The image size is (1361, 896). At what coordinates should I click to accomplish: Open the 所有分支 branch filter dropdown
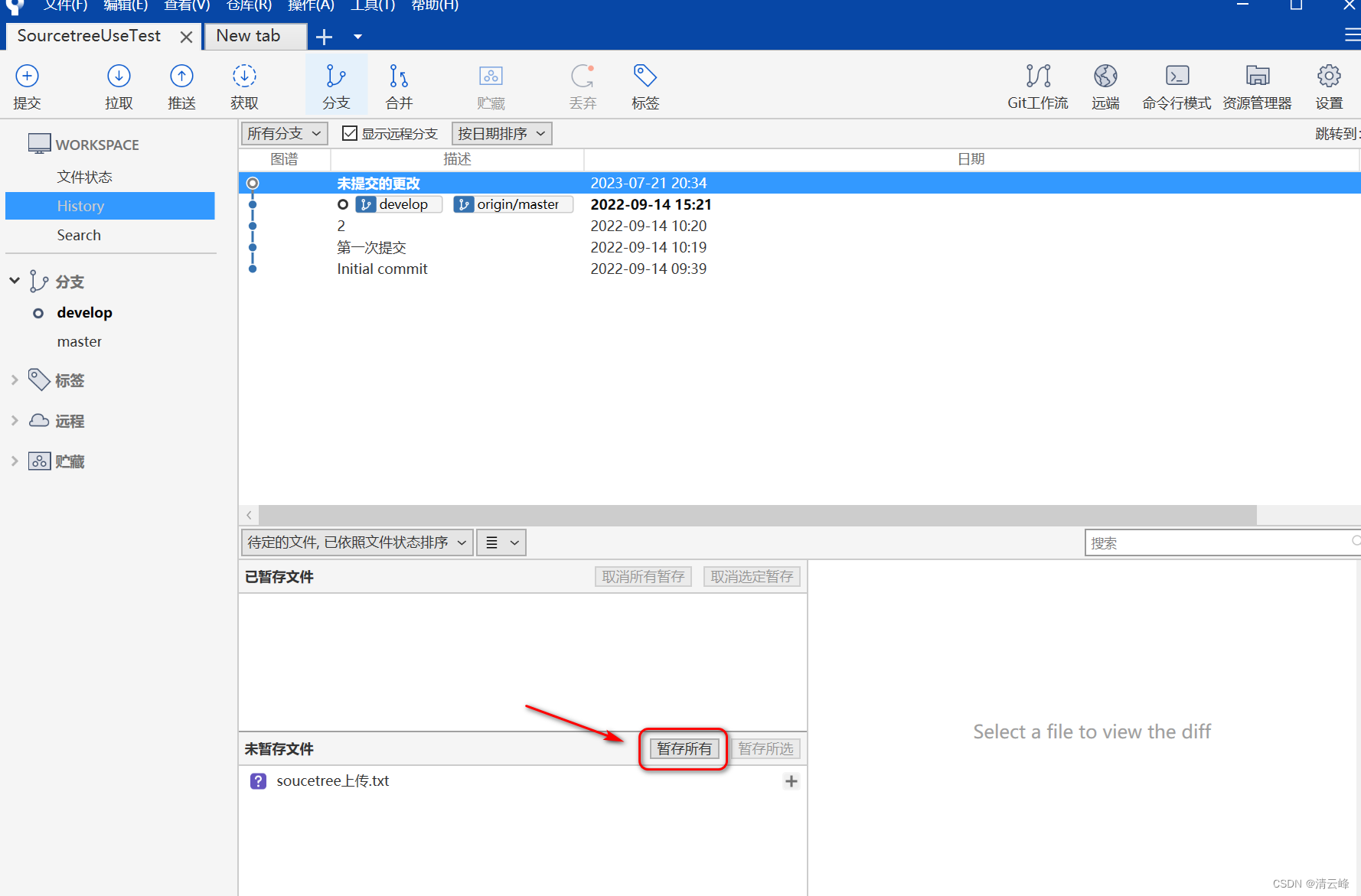[285, 133]
